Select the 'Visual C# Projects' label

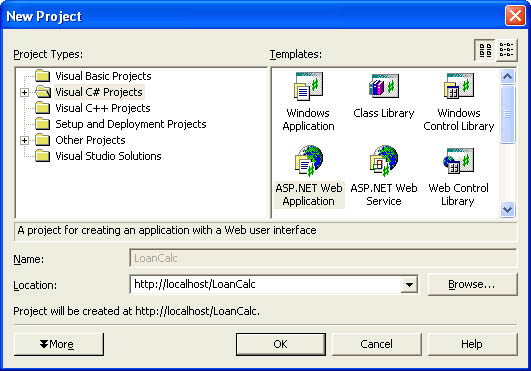pyautogui.click(x=99, y=92)
